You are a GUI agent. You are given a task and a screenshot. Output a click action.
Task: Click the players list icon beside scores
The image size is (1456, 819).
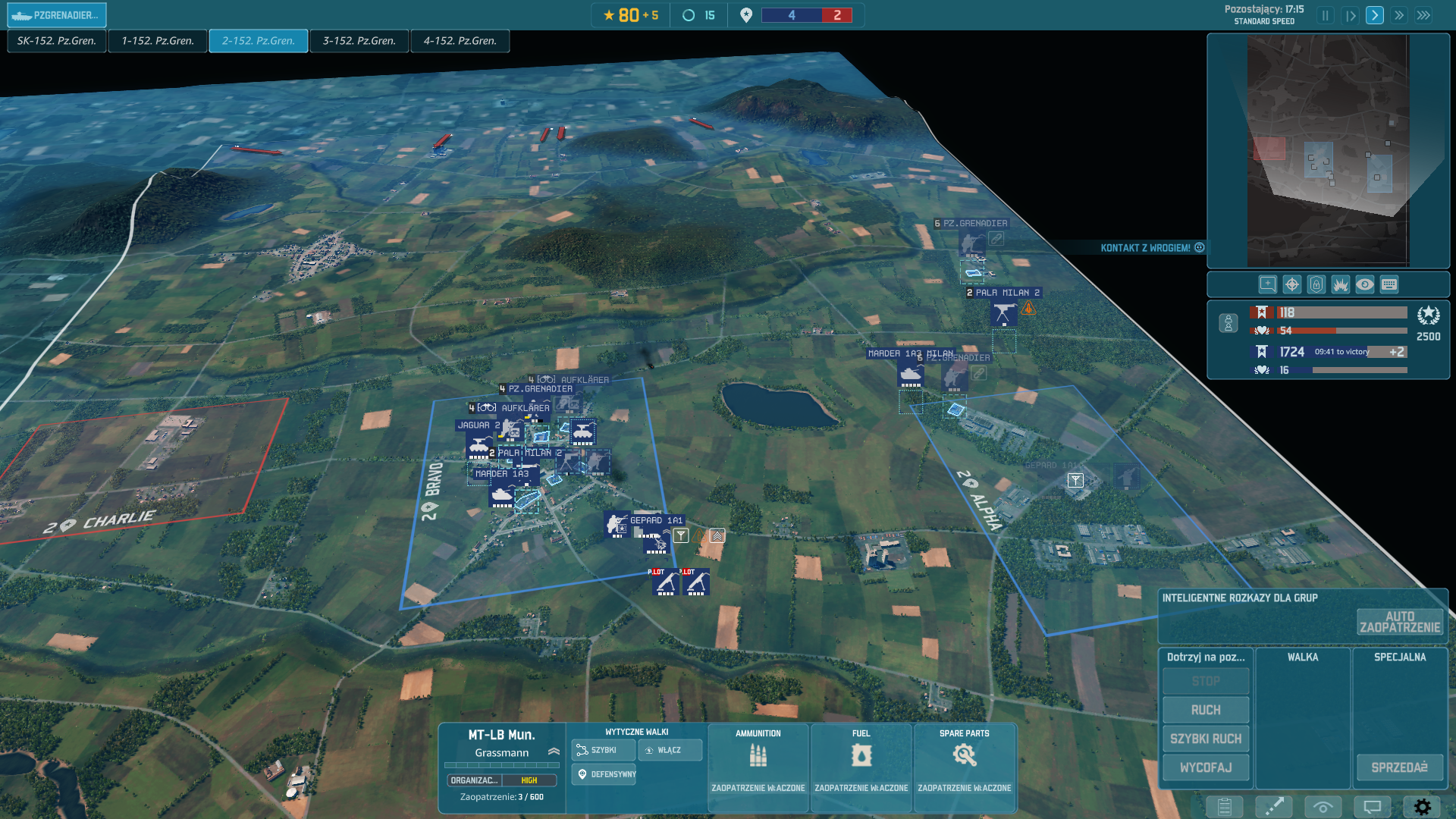pyautogui.click(x=1228, y=324)
